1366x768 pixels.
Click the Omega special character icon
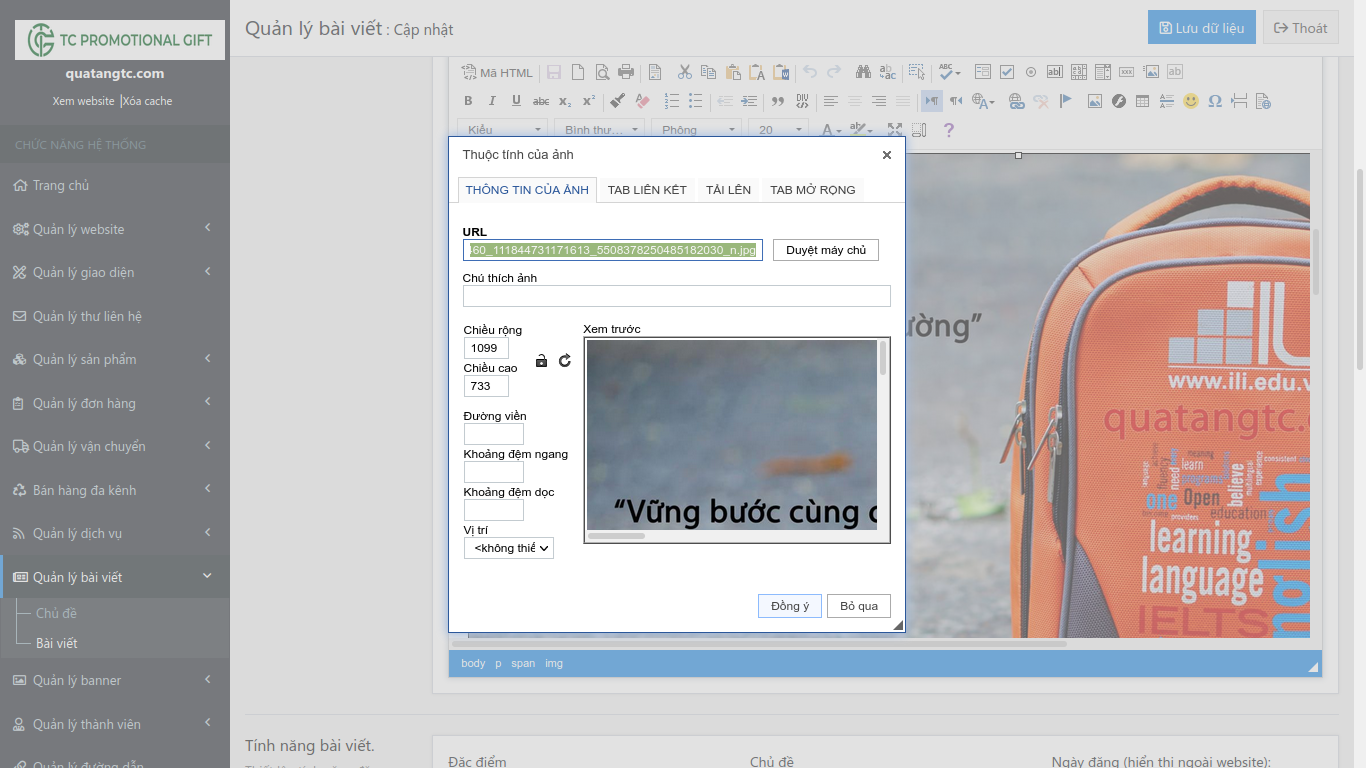click(x=1215, y=101)
